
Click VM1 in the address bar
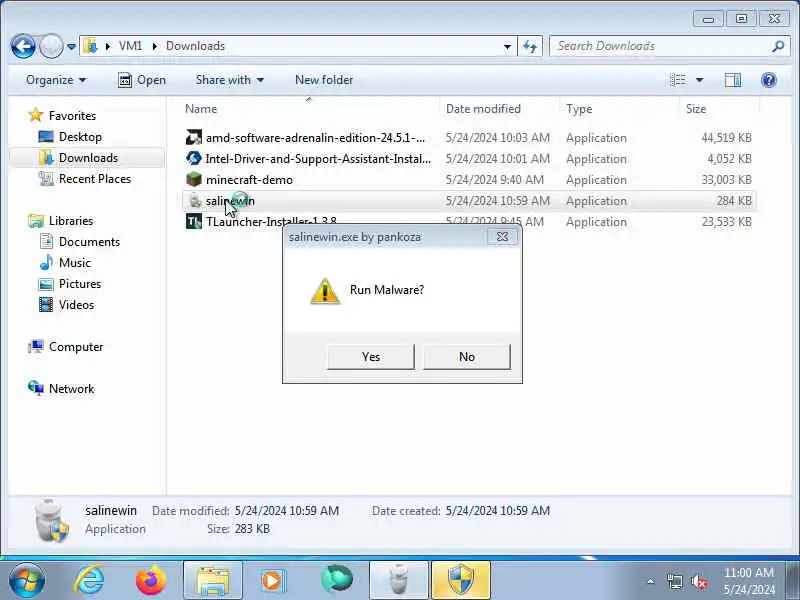tap(131, 46)
